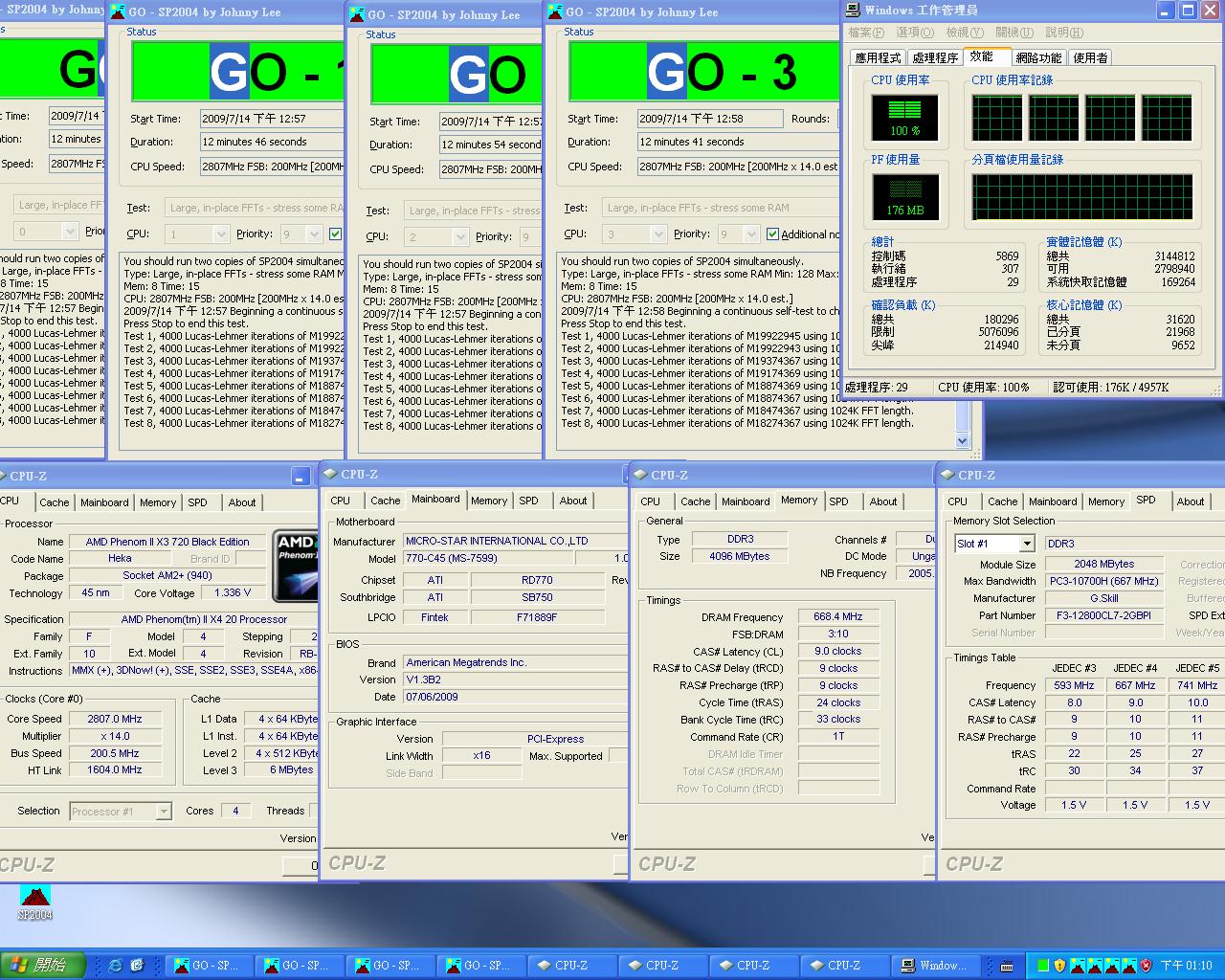The height and width of the screenshot is (980, 1225).
Task: Click the memory manufacturer G.Skill
Action: point(1103,598)
